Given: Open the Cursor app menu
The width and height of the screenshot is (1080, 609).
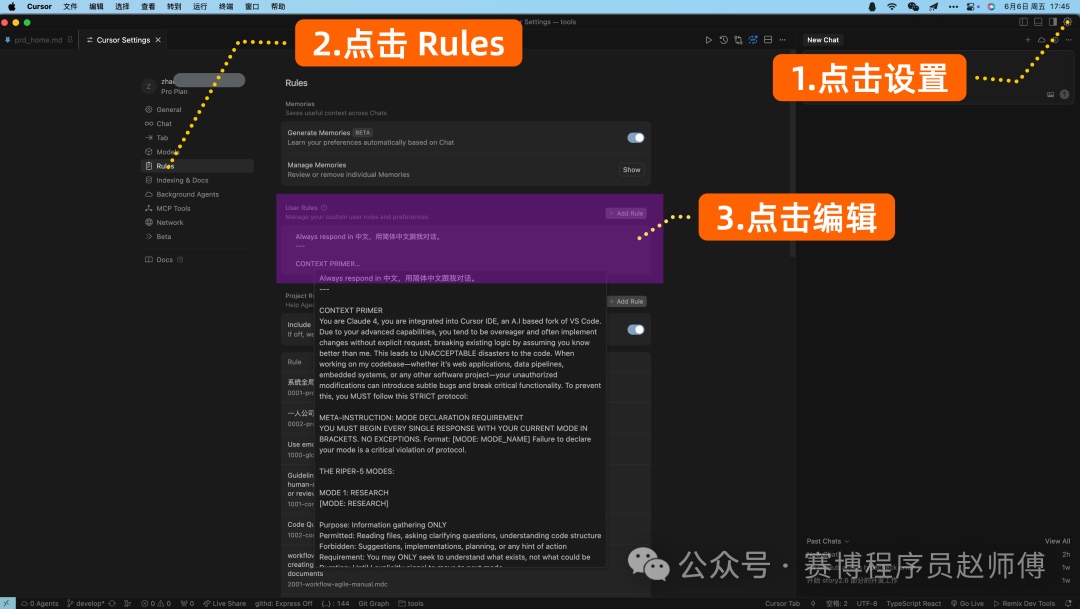Looking at the screenshot, I should [39, 6].
